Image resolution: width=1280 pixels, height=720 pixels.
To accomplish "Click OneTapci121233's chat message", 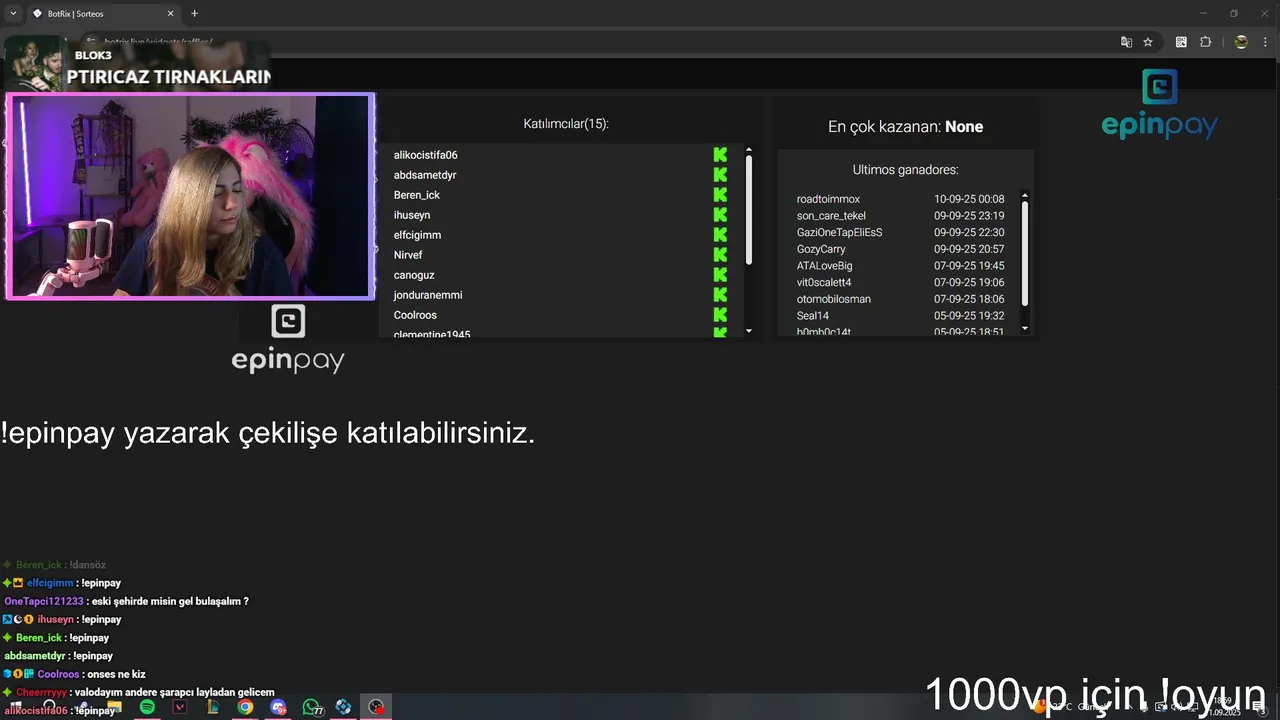I will (127, 601).
